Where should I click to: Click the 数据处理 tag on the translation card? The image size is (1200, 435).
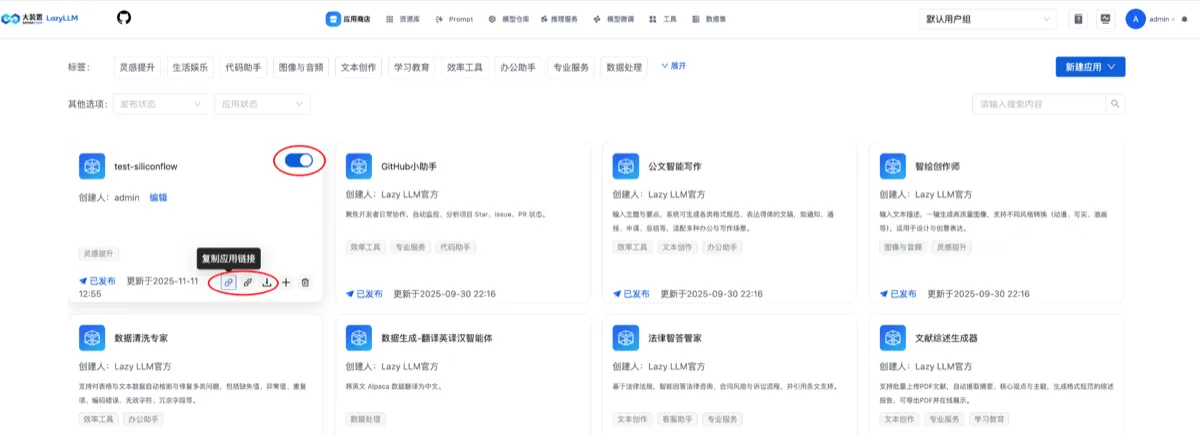366,418
